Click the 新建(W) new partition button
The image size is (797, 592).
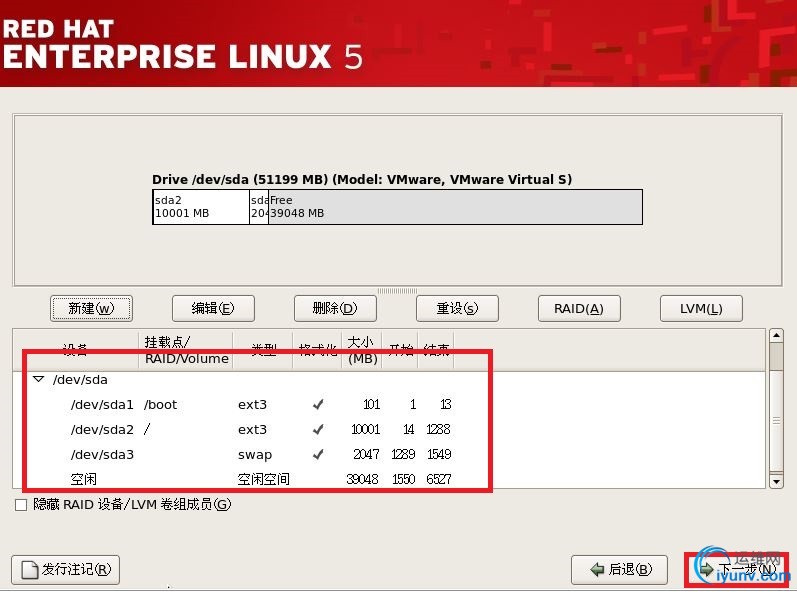(x=91, y=308)
